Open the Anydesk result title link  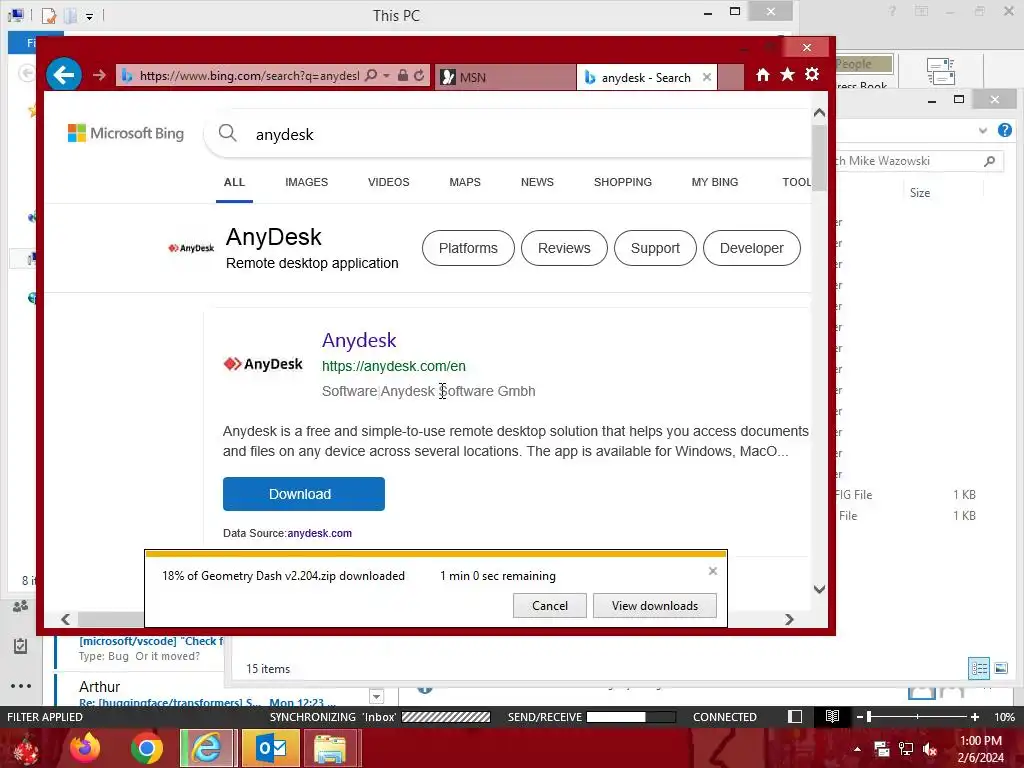359,340
